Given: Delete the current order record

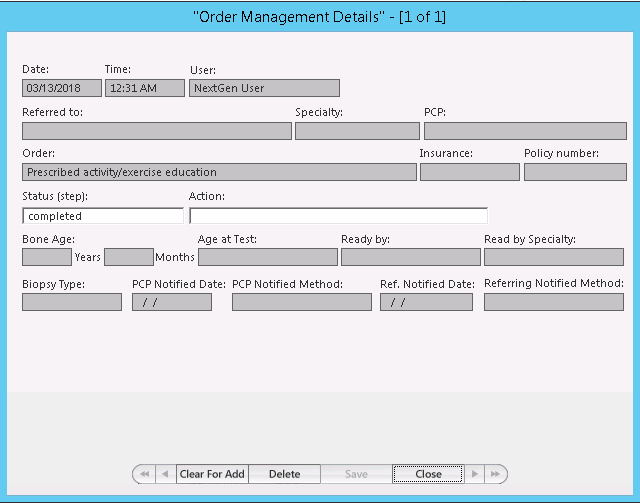Looking at the screenshot, I should (x=284, y=474).
